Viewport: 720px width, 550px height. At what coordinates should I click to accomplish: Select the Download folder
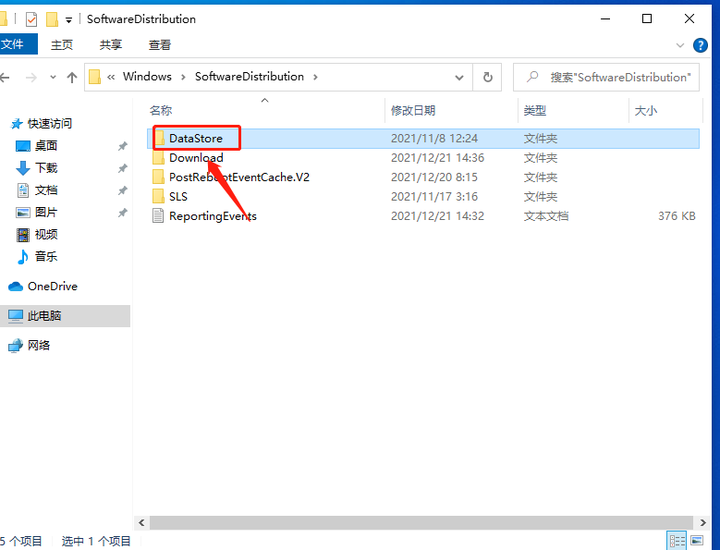click(x=196, y=158)
